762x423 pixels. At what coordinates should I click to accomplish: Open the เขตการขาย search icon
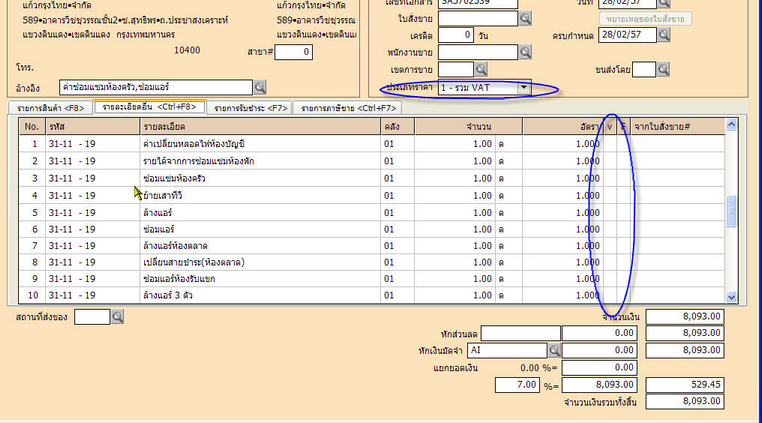(481, 68)
